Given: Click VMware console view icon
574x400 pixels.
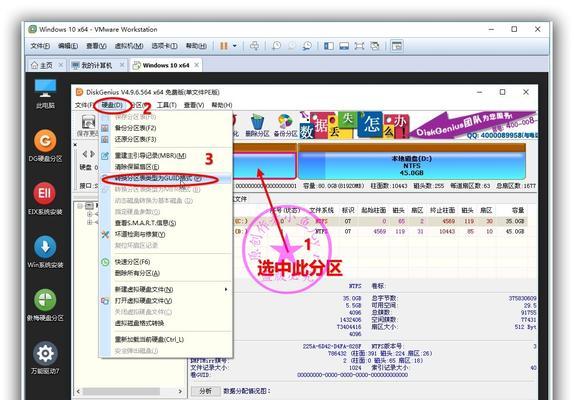Looking at the screenshot, I should click(x=344, y=46).
